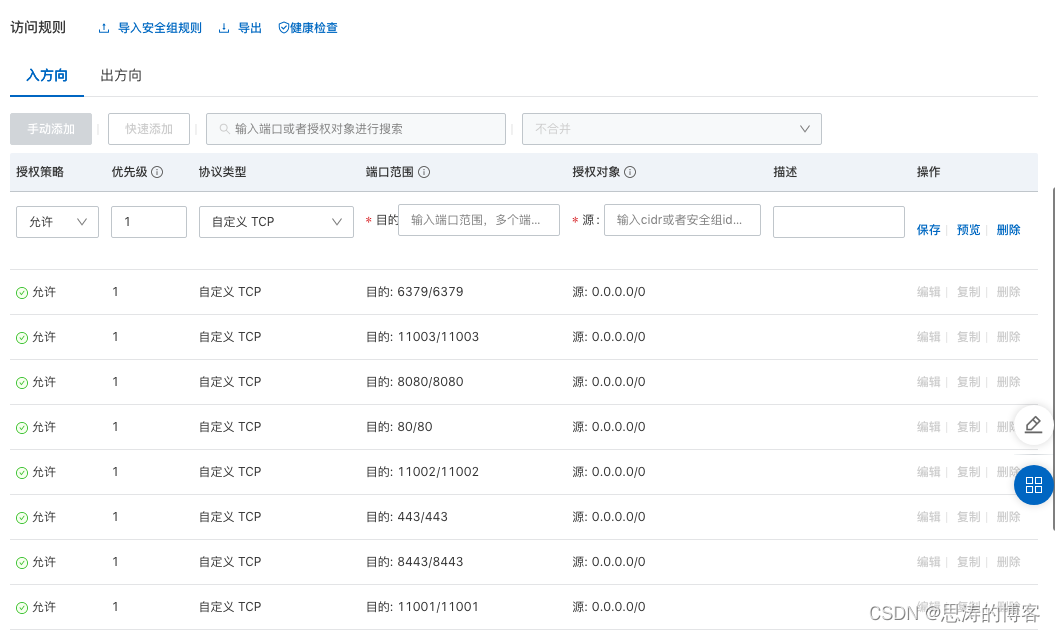Click 编辑 for the port 6379 rule

[x=929, y=292]
